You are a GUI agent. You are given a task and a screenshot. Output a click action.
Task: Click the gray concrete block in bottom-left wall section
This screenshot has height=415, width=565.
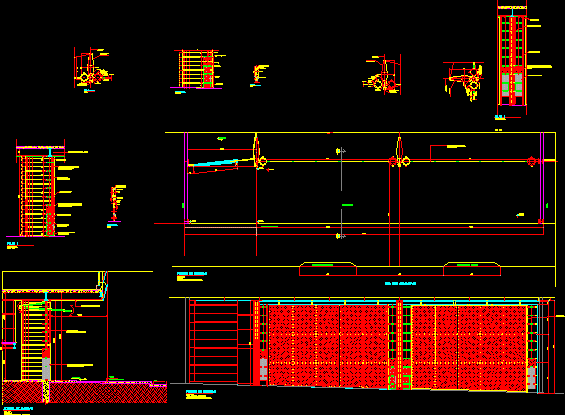point(46,369)
